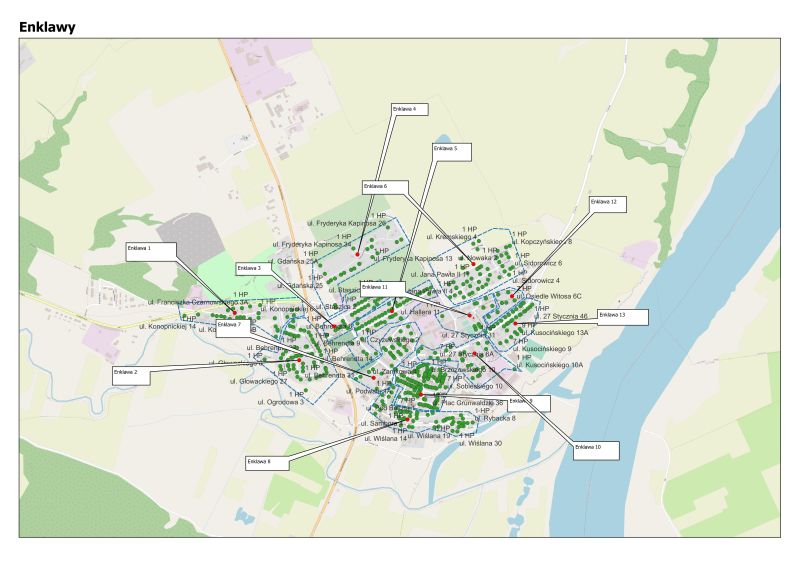
Task: Click map label 'ul. Jana Pawła II 1'
Action: tap(439, 275)
